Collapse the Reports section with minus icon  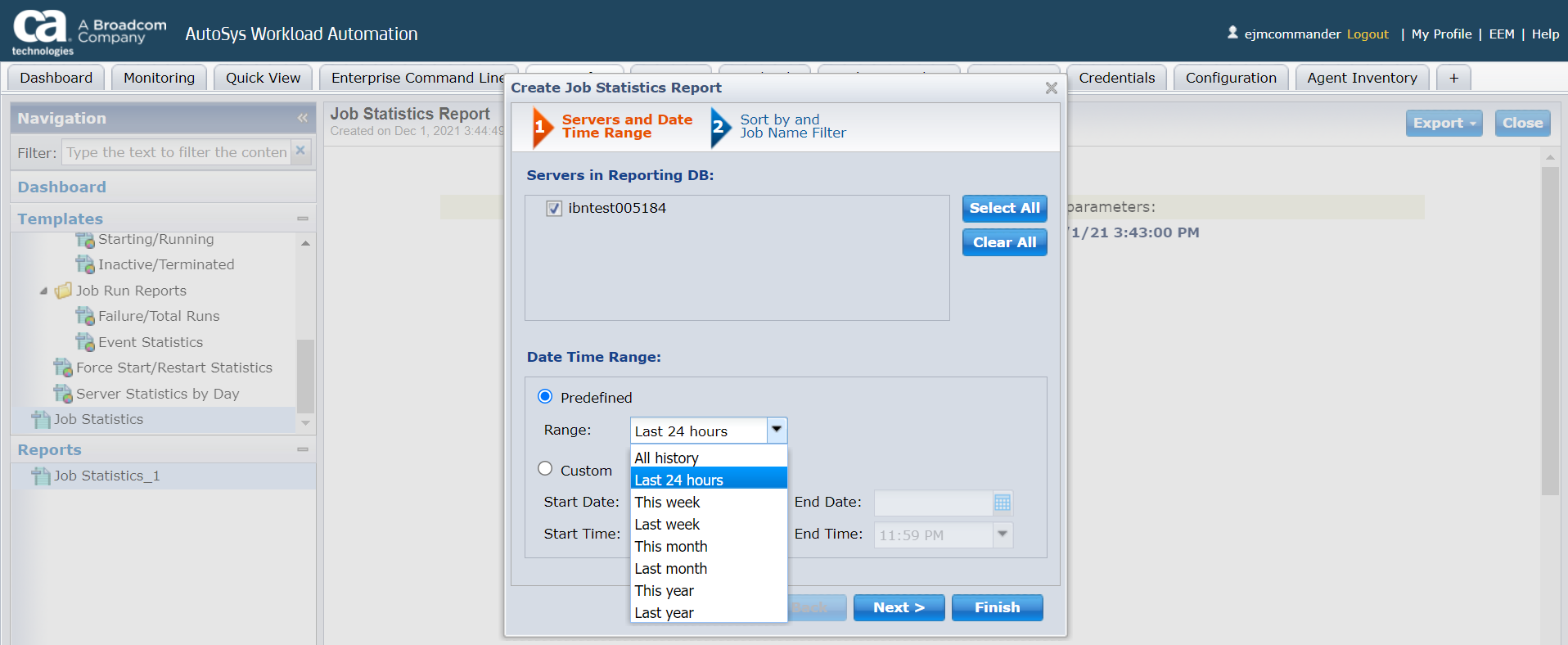(x=303, y=449)
